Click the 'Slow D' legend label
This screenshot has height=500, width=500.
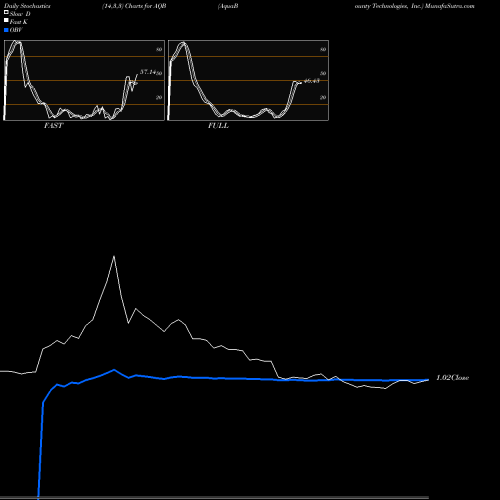20,14
